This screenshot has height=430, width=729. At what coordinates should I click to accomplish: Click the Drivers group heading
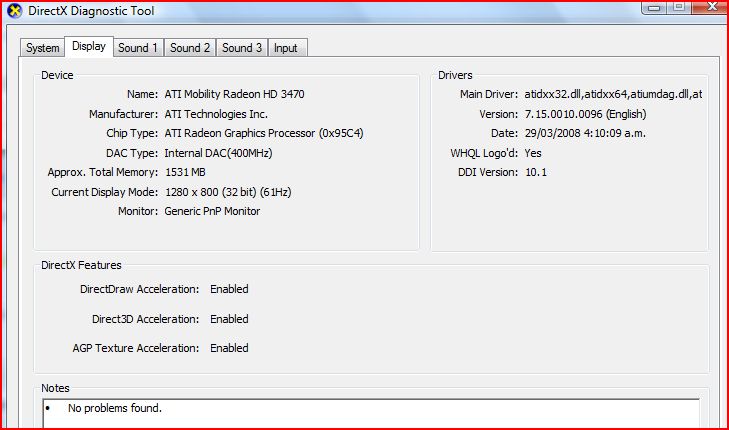(455, 75)
